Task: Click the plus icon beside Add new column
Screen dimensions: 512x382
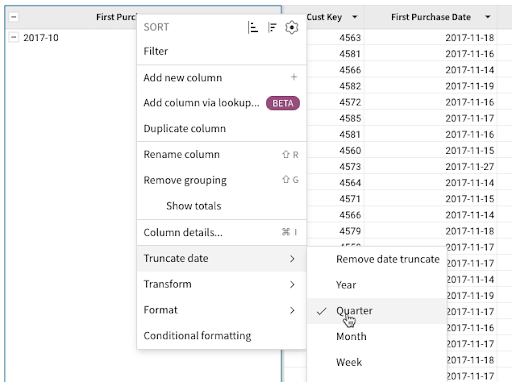Action: tap(294, 77)
